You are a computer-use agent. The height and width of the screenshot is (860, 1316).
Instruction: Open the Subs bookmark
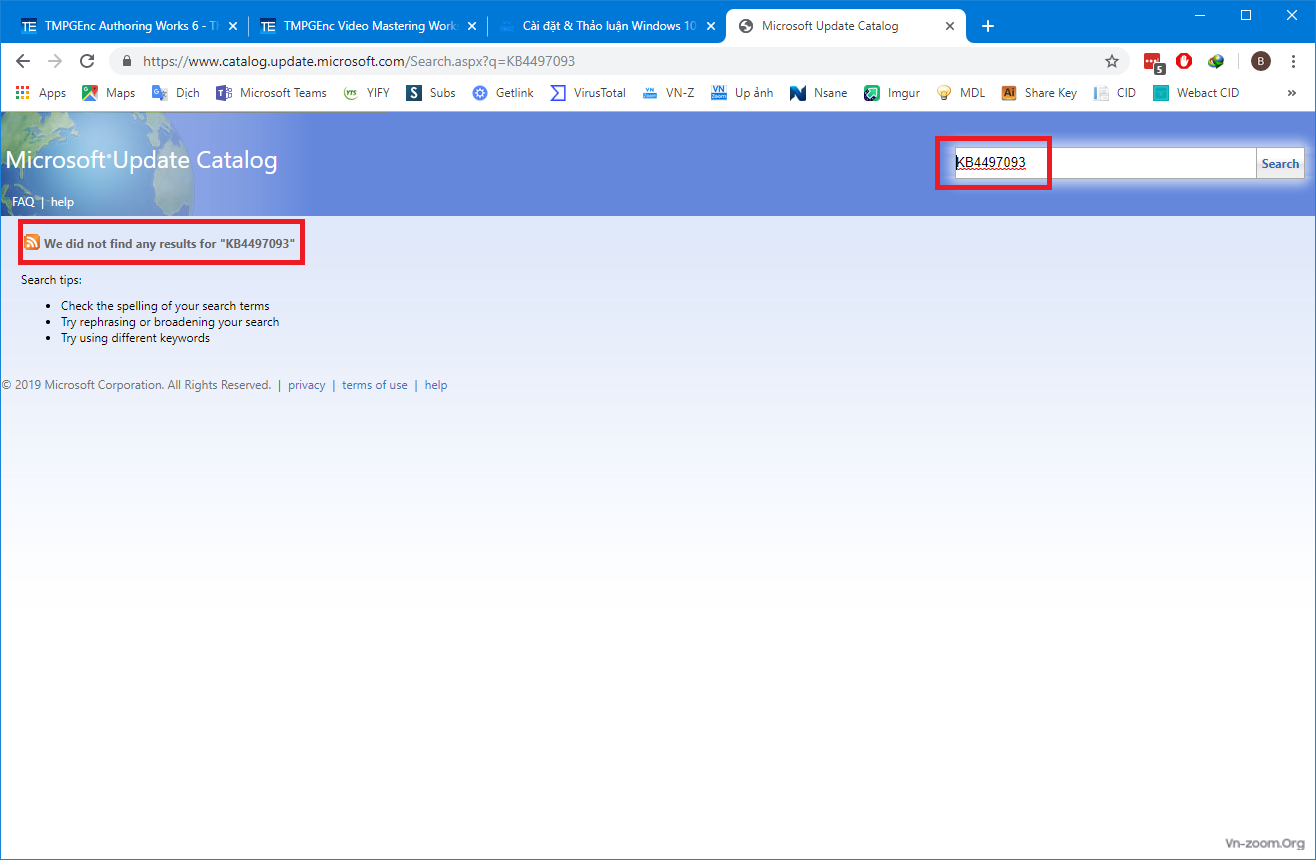431,93
